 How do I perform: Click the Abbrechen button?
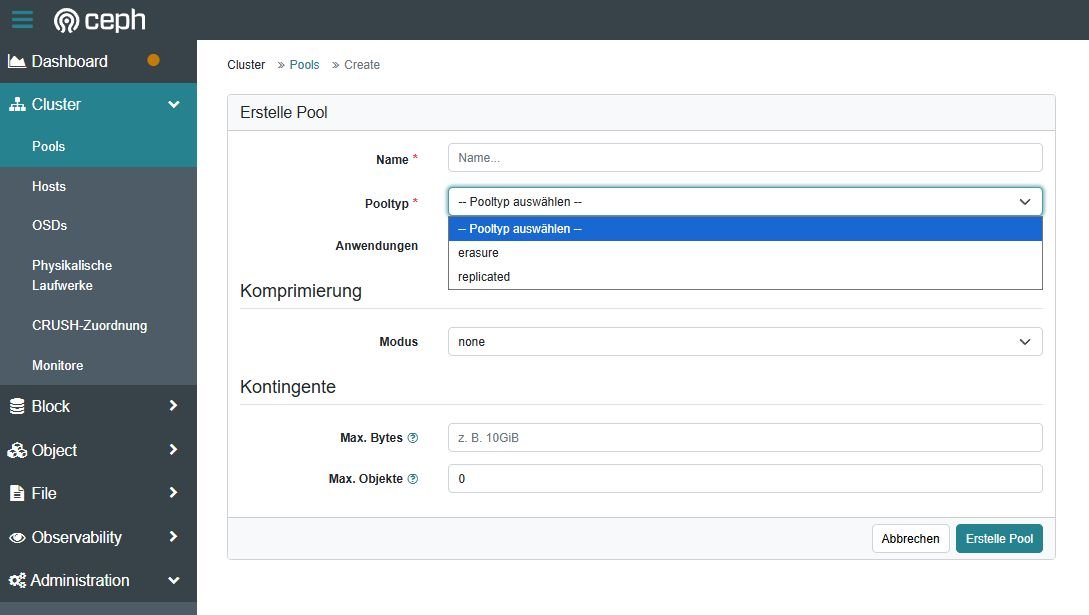[x=910, y=538]
